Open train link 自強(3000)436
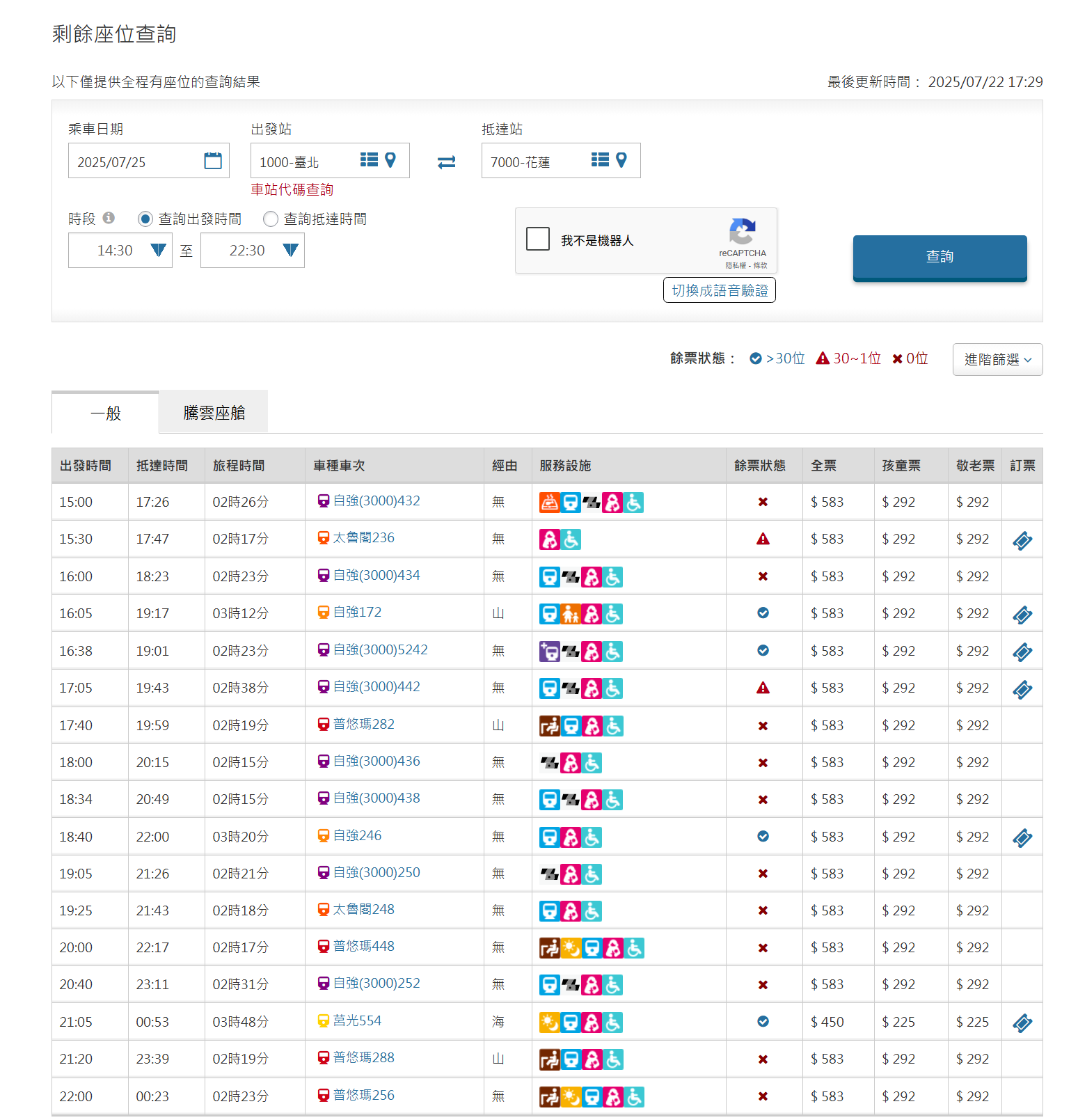This screenshot has width=1078, height=1120. point(376,761)
